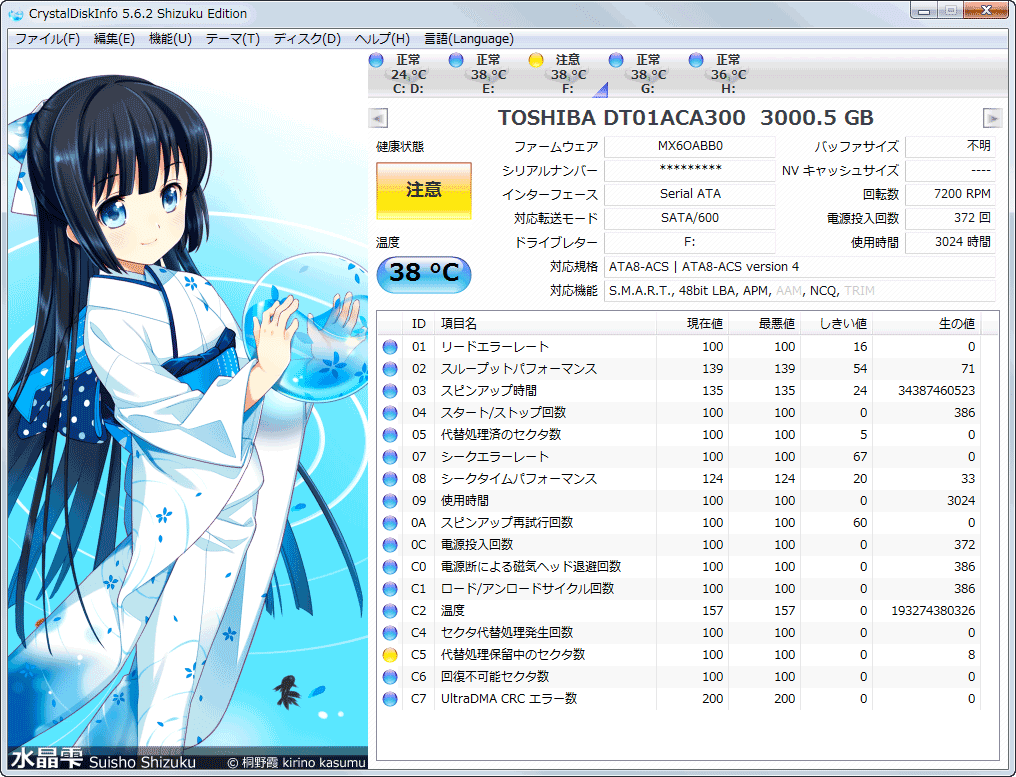Click status icon for ID 07 シークエラーレート
Image resolution: width=1016 pixels, height=777 pixels.
point(390,457)
